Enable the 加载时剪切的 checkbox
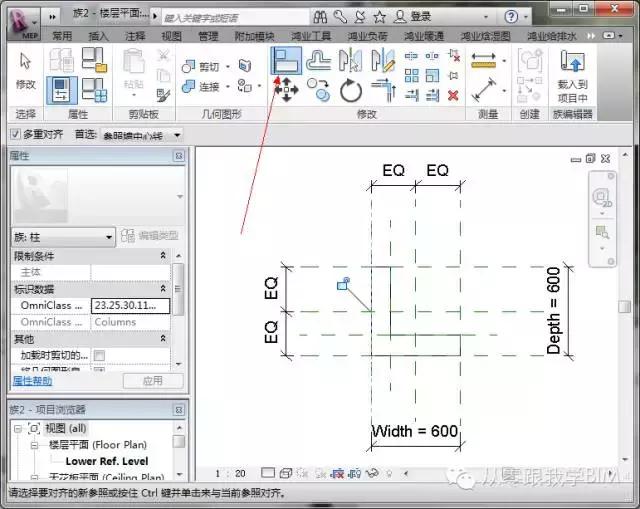Screen dimensions: 640x509 tap(99, 355)
